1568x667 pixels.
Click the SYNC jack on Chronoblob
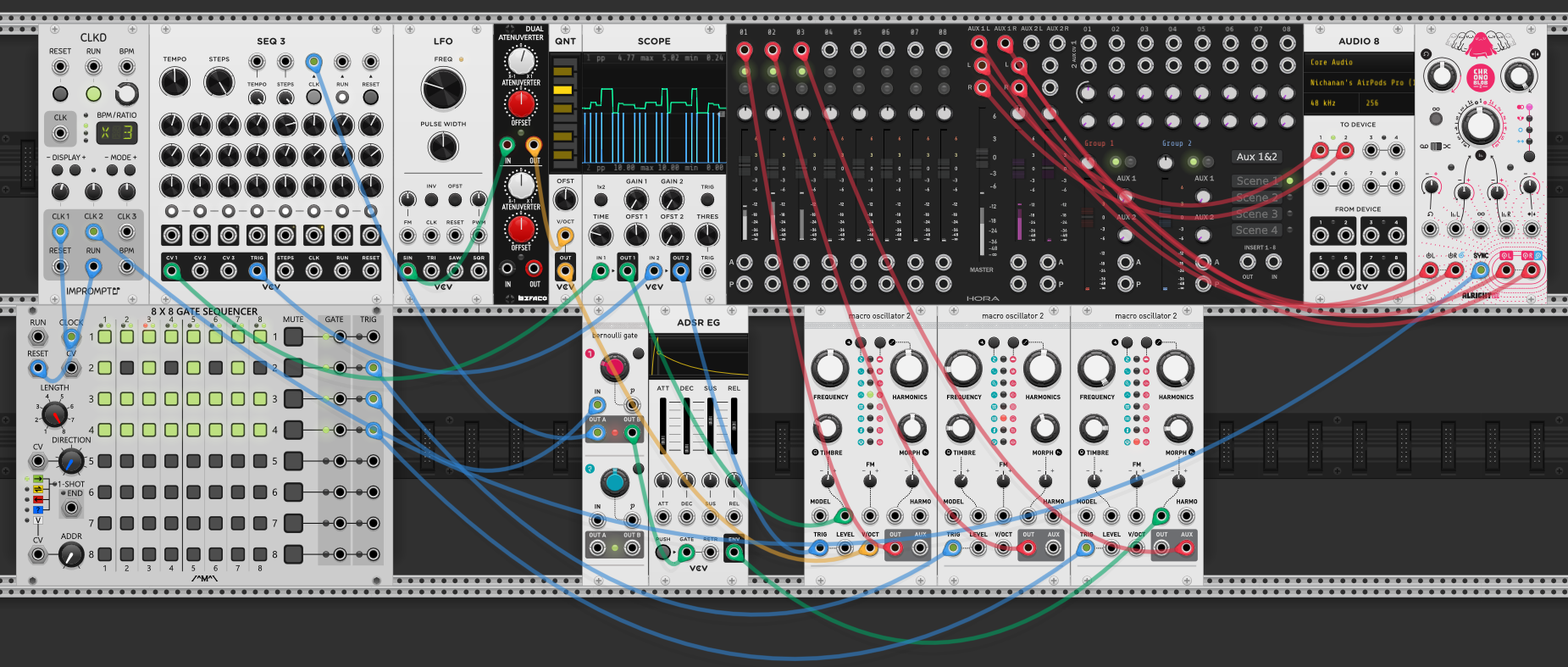click(1480, 270)
